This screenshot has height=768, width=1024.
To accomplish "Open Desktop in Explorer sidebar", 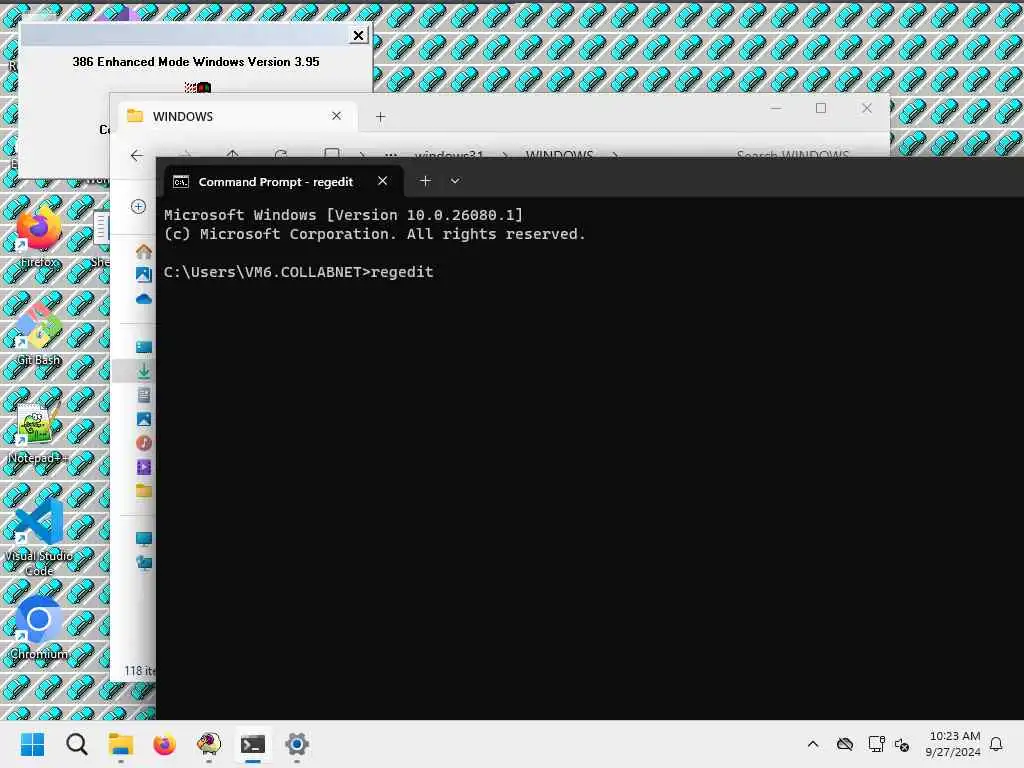I will pyautogui.click(x=144, y=347).
